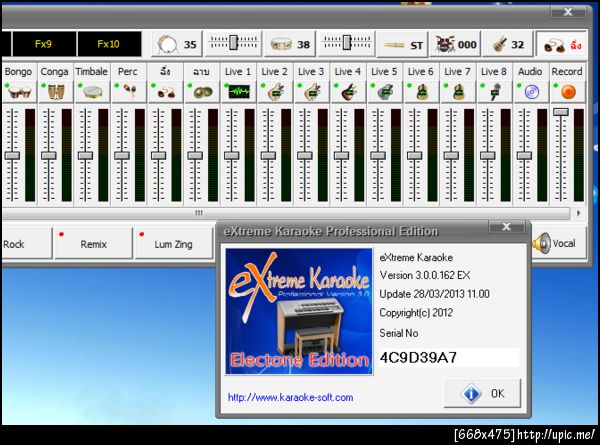Select the Conga channel icon
Screen dimensions: 600x445
click(55, 92)
